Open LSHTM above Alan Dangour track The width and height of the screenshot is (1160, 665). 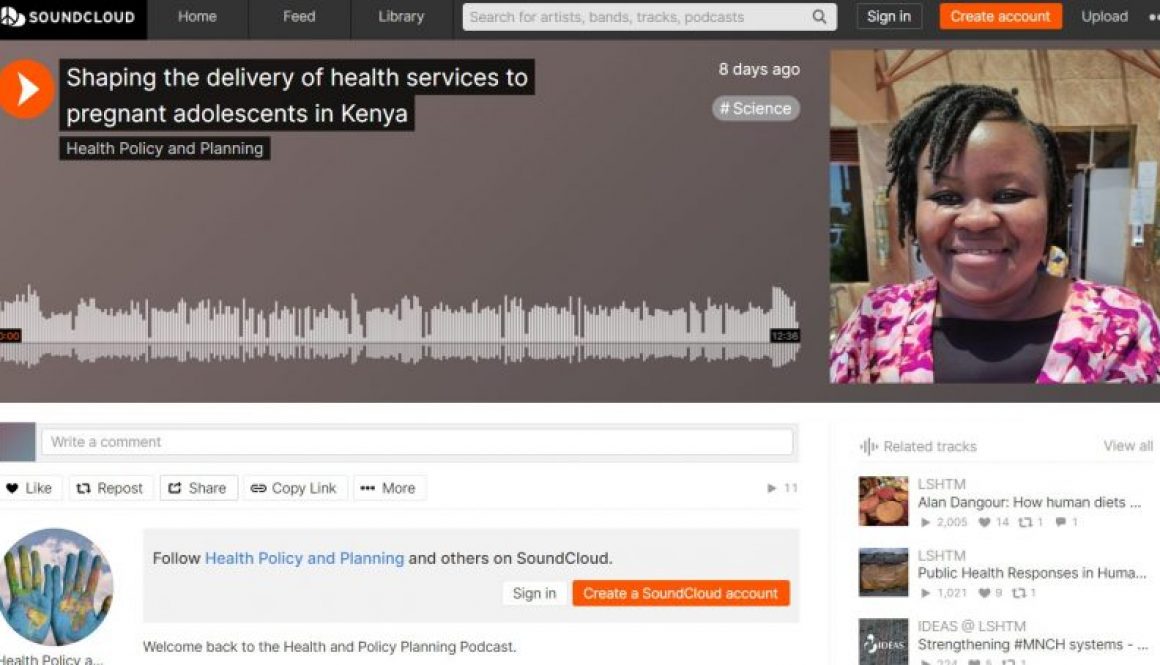(941, 485)
